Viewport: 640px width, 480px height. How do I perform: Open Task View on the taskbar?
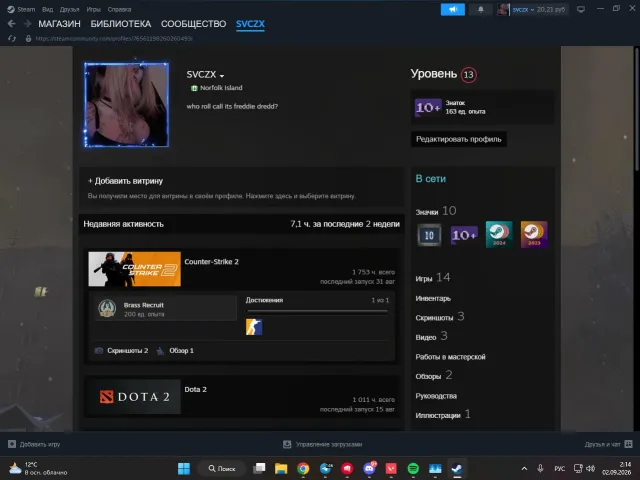click(x=259, y=468)
